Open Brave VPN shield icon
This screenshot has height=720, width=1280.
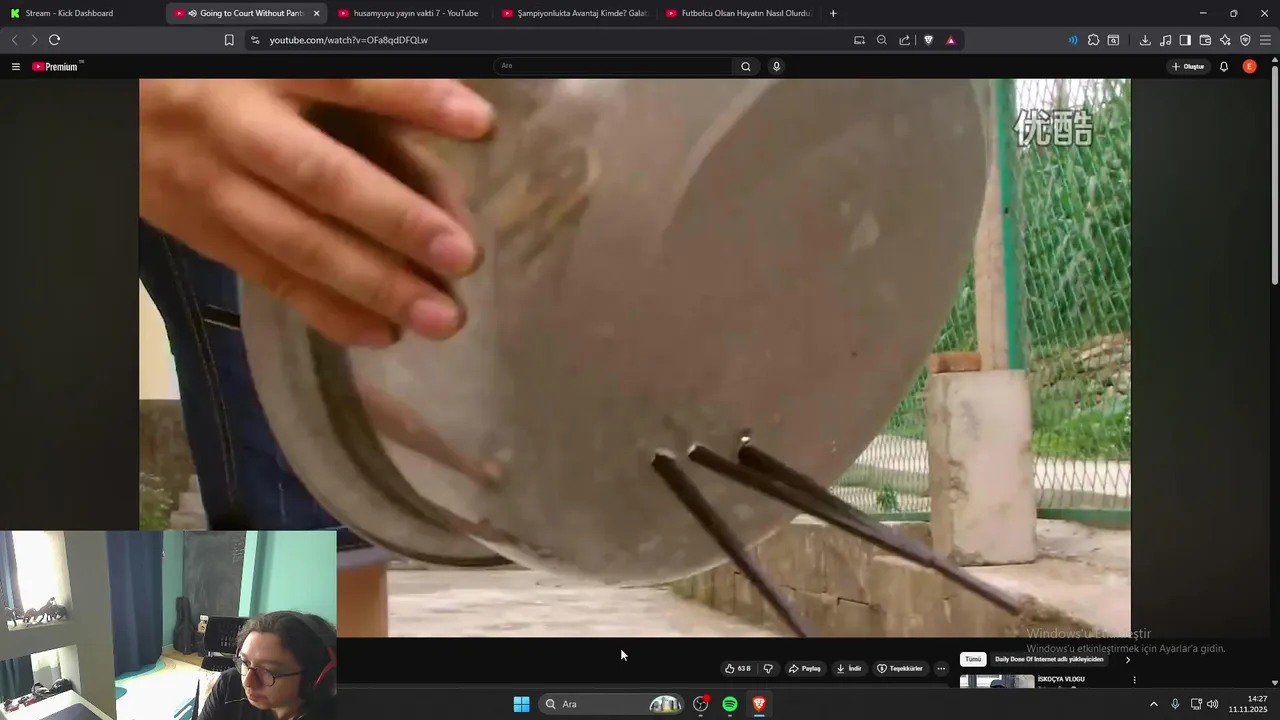(1245, 40)
